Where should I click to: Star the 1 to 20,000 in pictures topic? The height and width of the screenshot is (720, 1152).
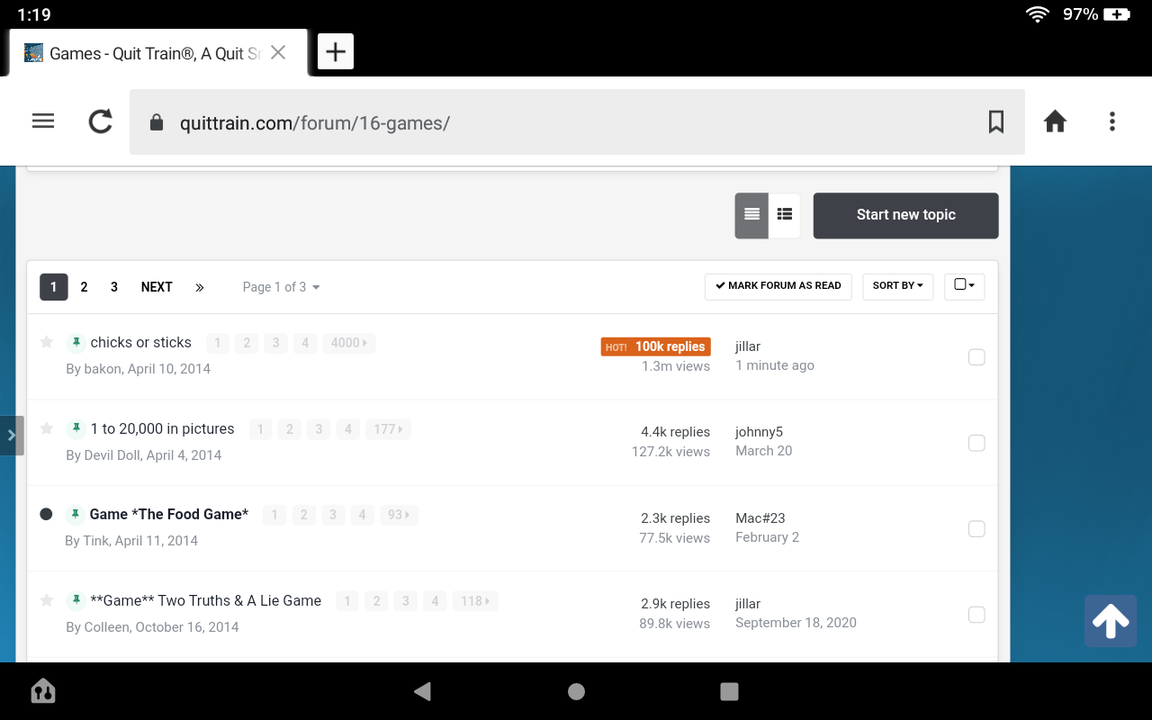coord(46,428)
